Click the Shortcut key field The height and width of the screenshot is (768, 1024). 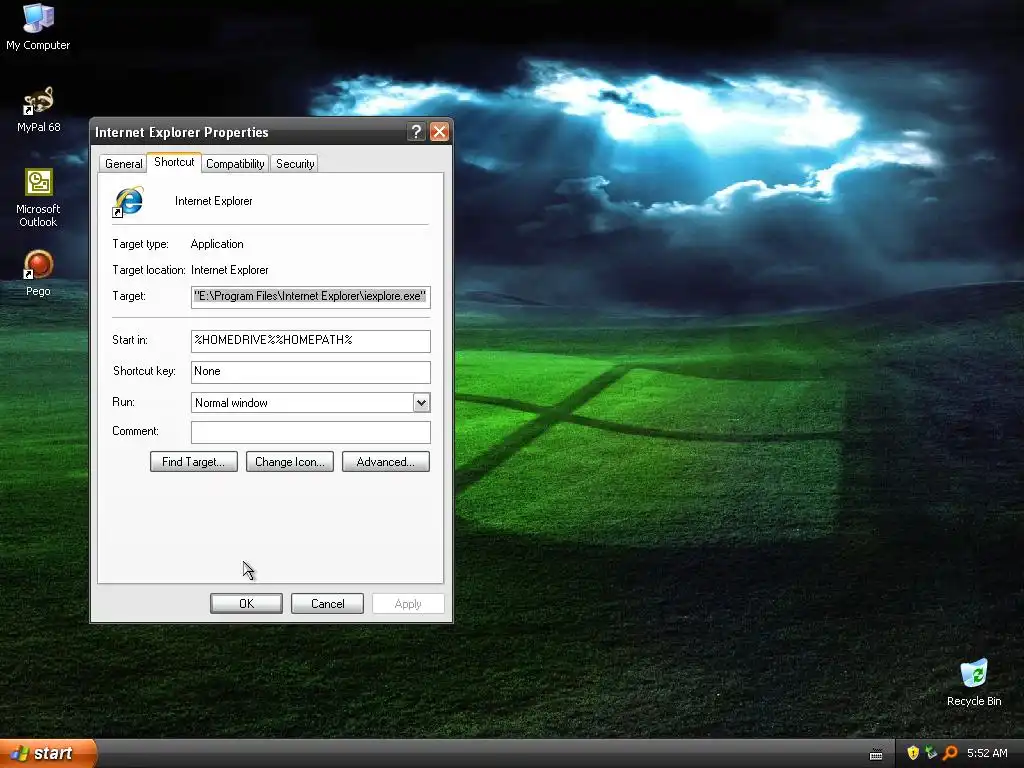[x=310, y=372]
